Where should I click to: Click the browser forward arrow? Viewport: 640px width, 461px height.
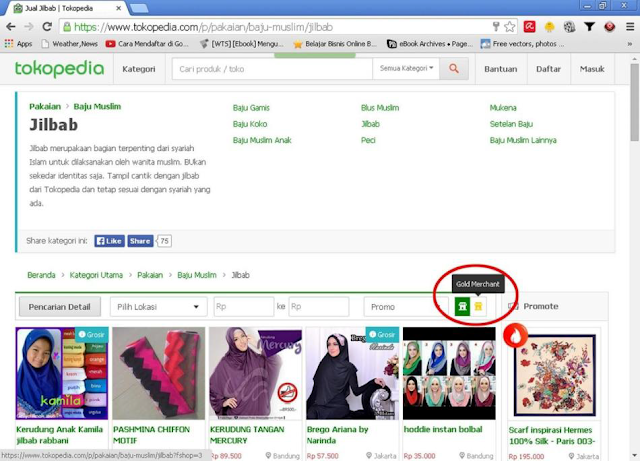(29, 27)
